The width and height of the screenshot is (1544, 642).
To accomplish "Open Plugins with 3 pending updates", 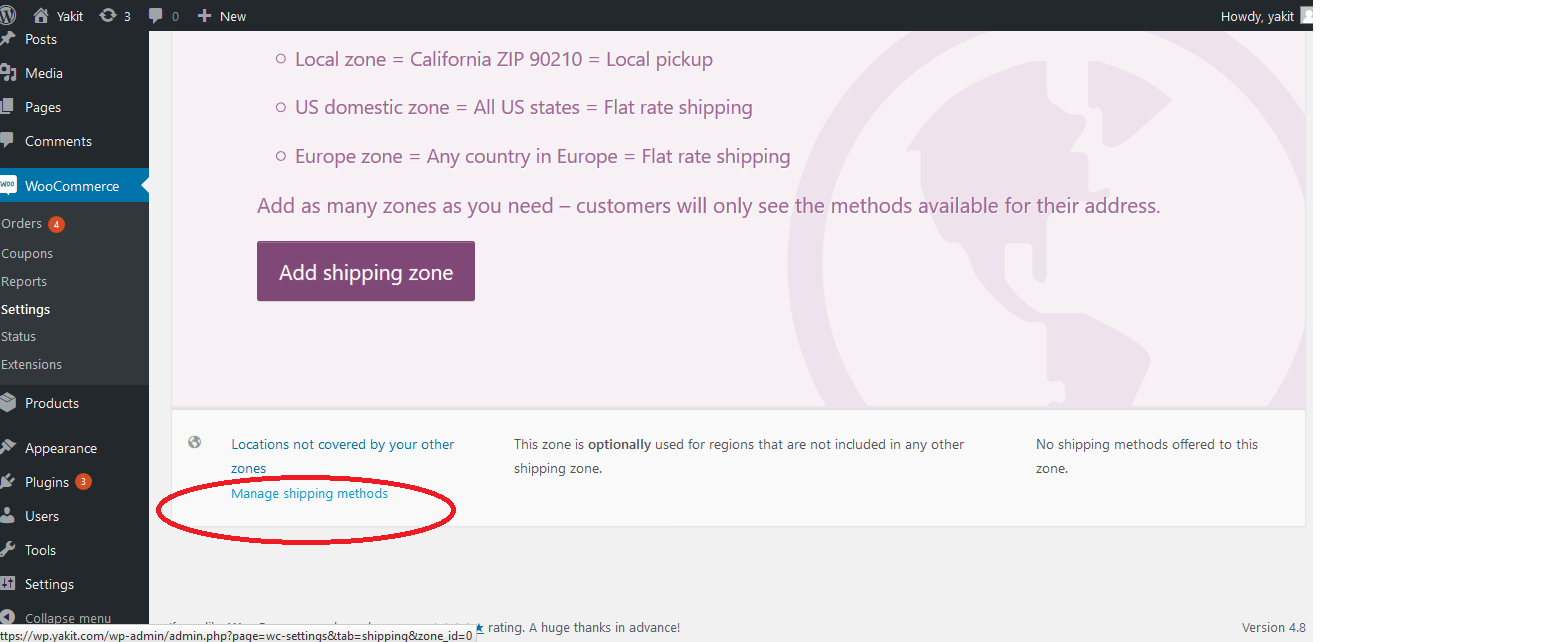I will [47, 482].
